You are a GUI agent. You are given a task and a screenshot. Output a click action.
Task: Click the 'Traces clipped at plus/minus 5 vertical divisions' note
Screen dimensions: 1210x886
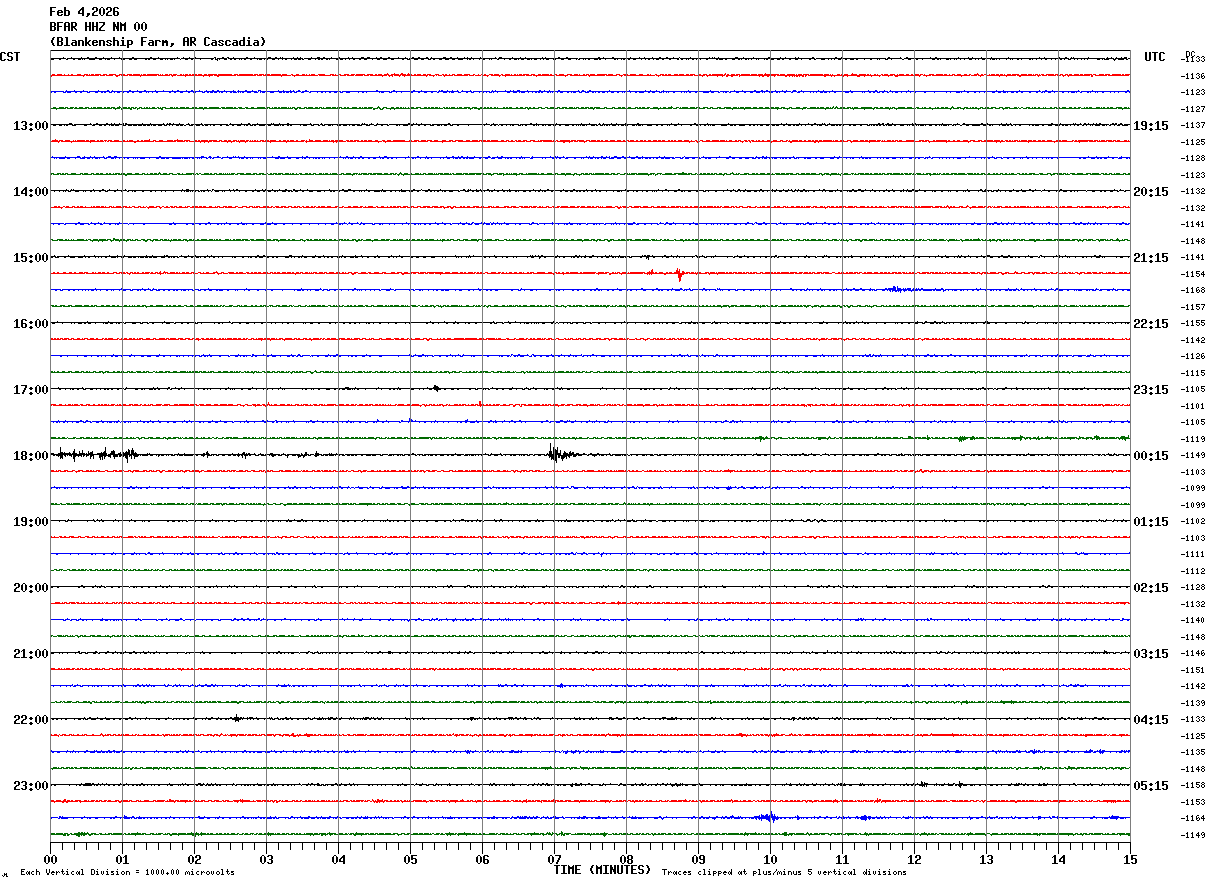coord(784,872)
